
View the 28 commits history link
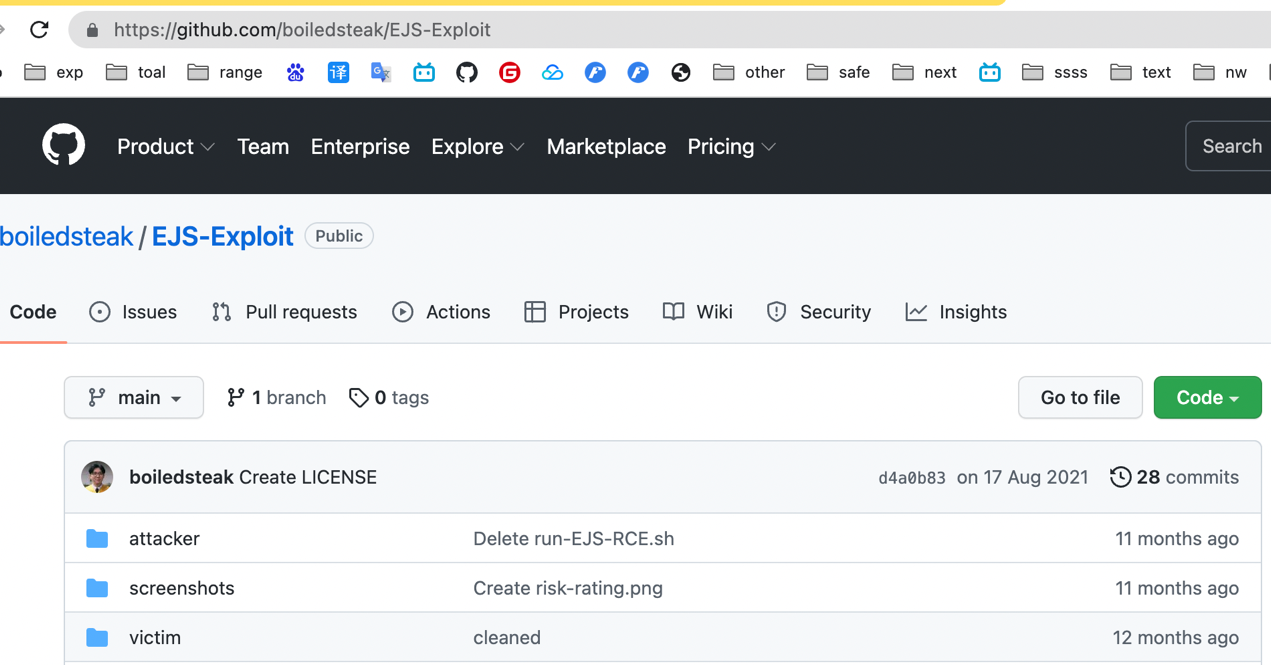pyautogui.click(x=1175, y=477)
